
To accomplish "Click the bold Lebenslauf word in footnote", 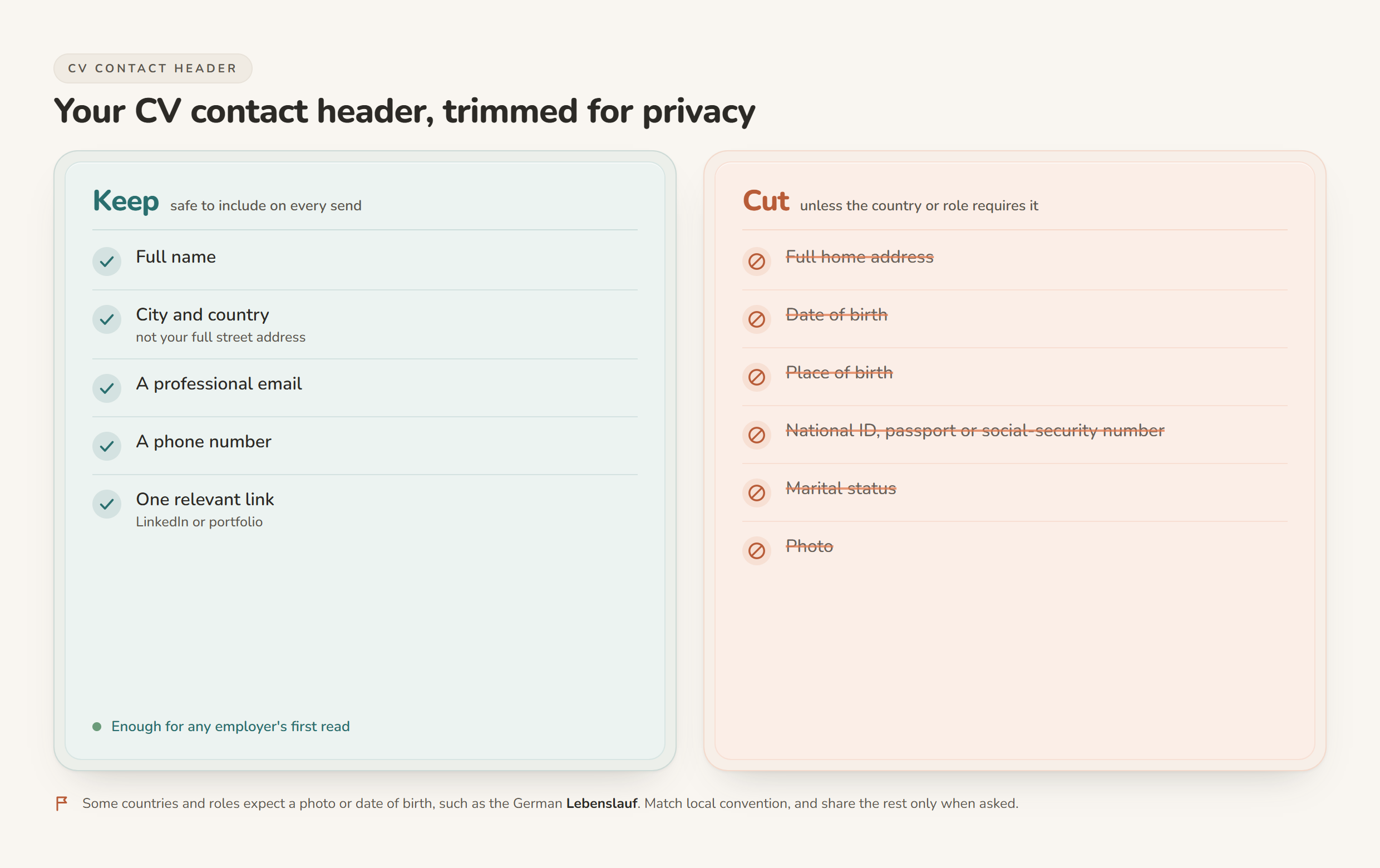I will point(602,803).
